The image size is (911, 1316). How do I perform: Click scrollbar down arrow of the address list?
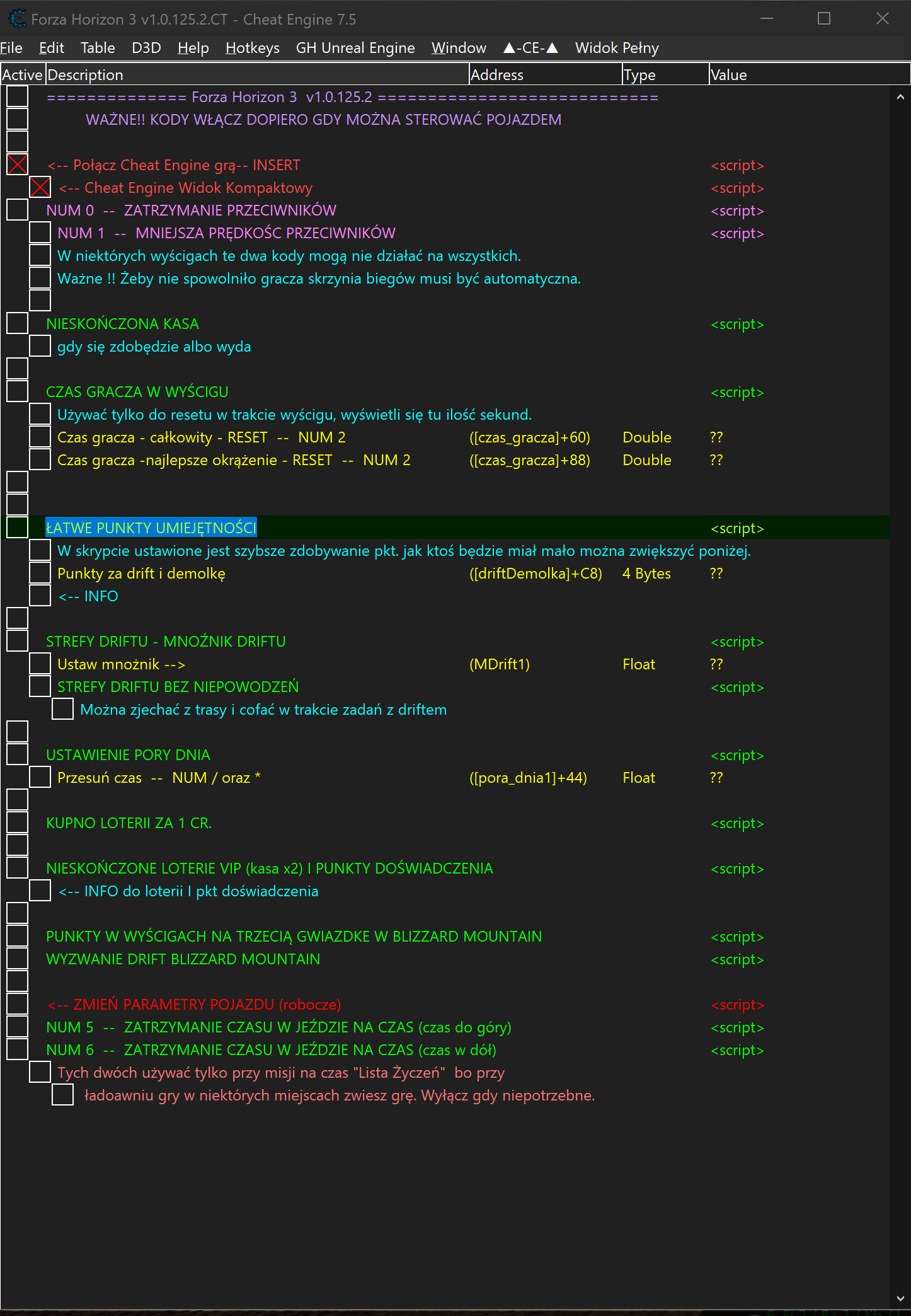click(900, 1298)
